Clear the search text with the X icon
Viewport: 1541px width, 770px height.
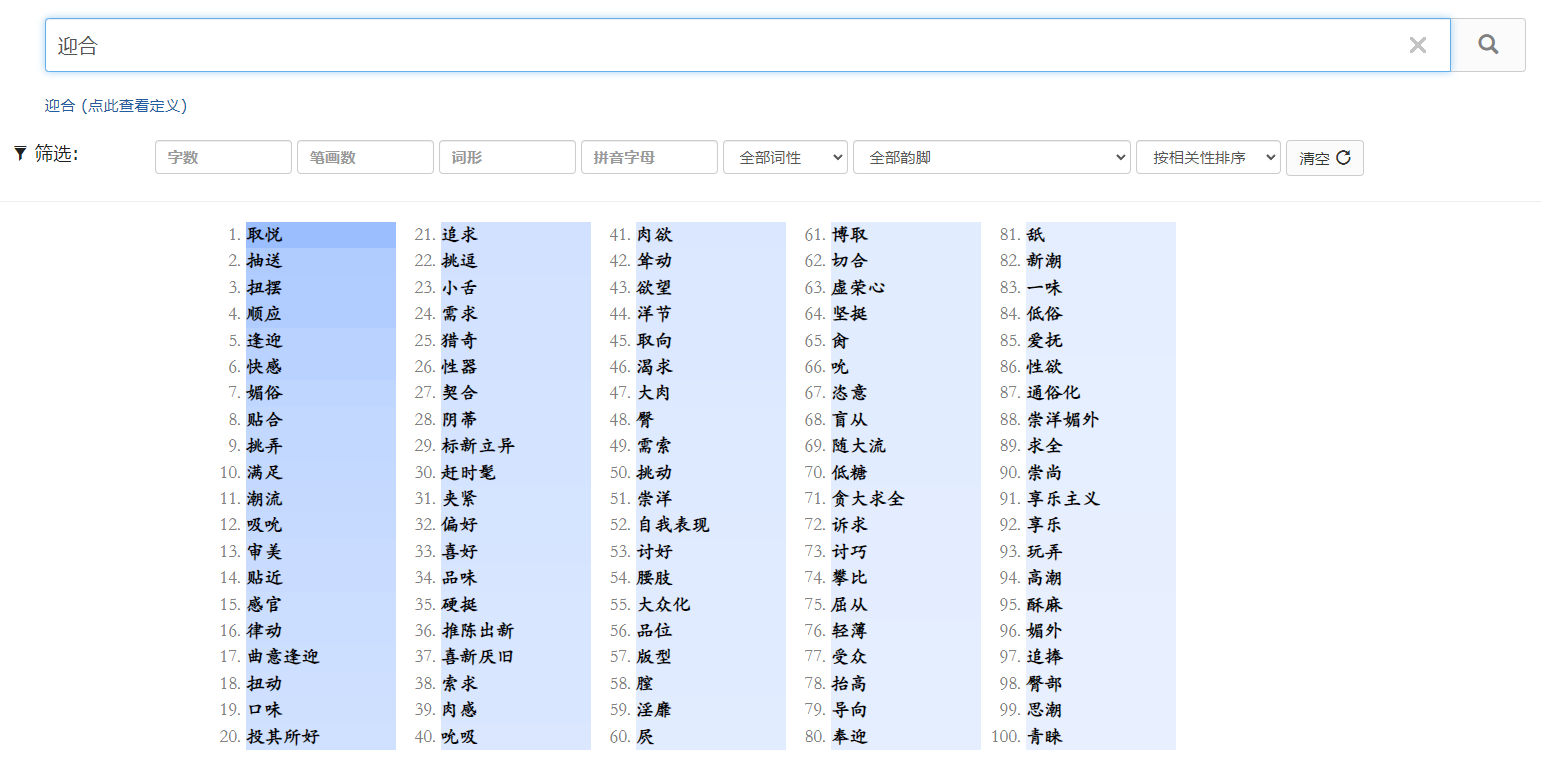tap(1418, 44)
